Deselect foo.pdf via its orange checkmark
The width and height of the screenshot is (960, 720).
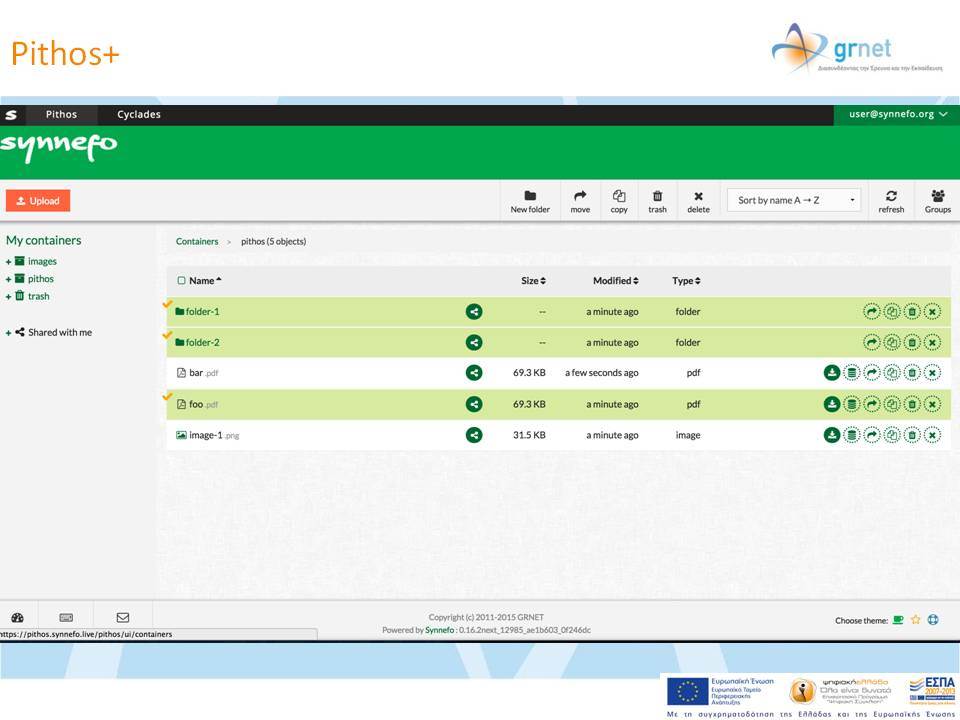[x=167, y=397]
